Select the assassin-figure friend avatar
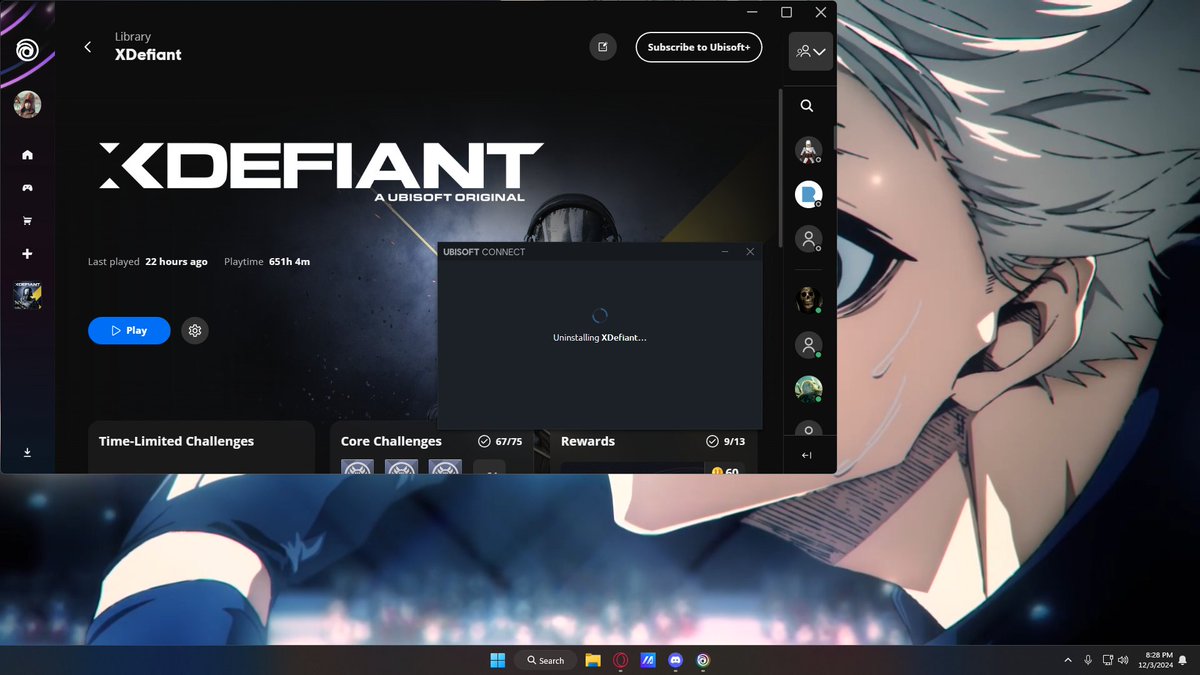1200x675 pixels. [x=808, y=151]
